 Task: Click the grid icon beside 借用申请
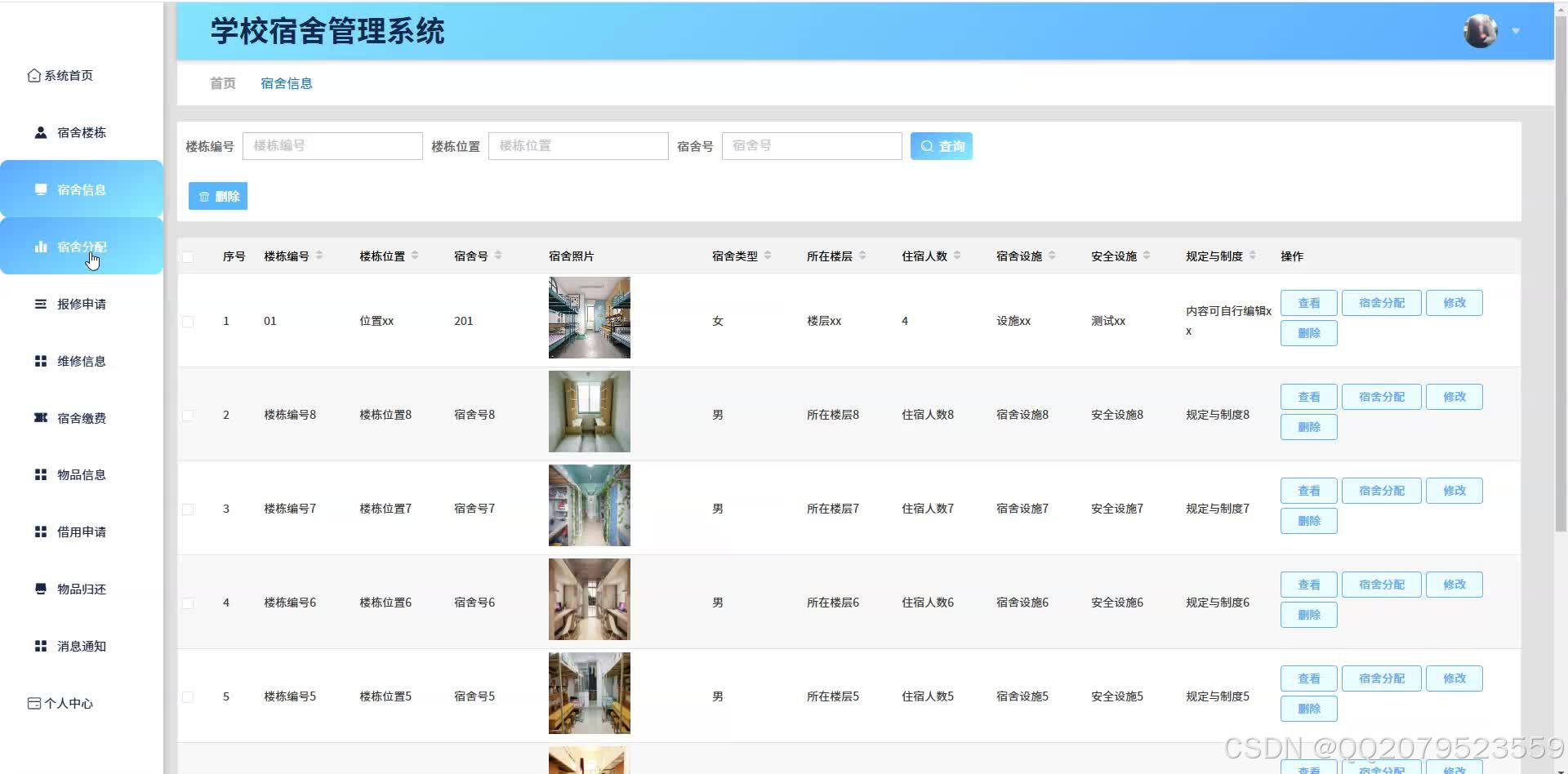[41, 532]
